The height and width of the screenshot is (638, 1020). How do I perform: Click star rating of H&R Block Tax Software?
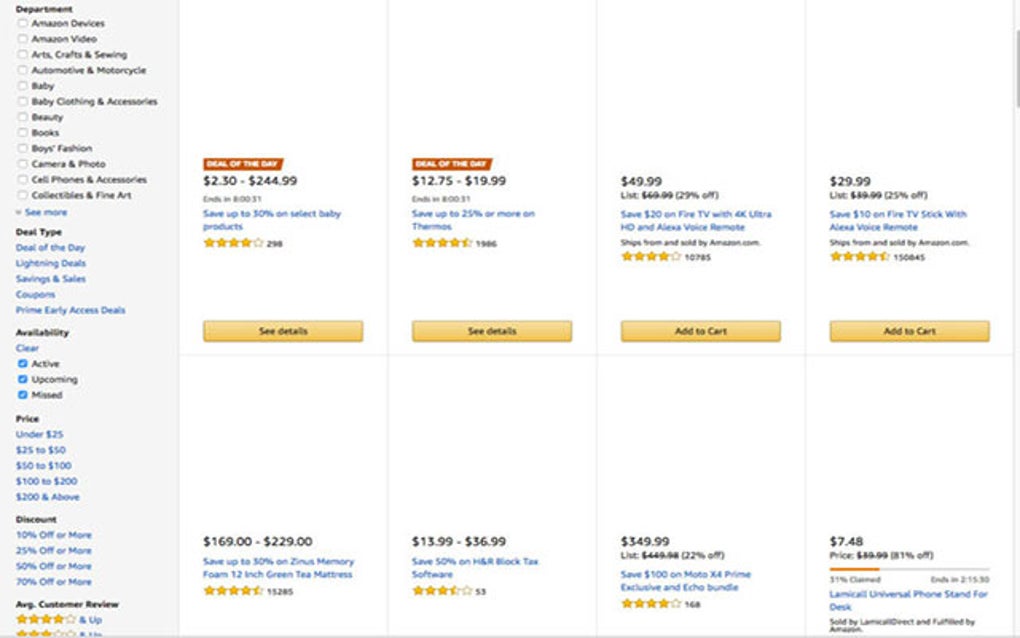(x=442, y=591)
